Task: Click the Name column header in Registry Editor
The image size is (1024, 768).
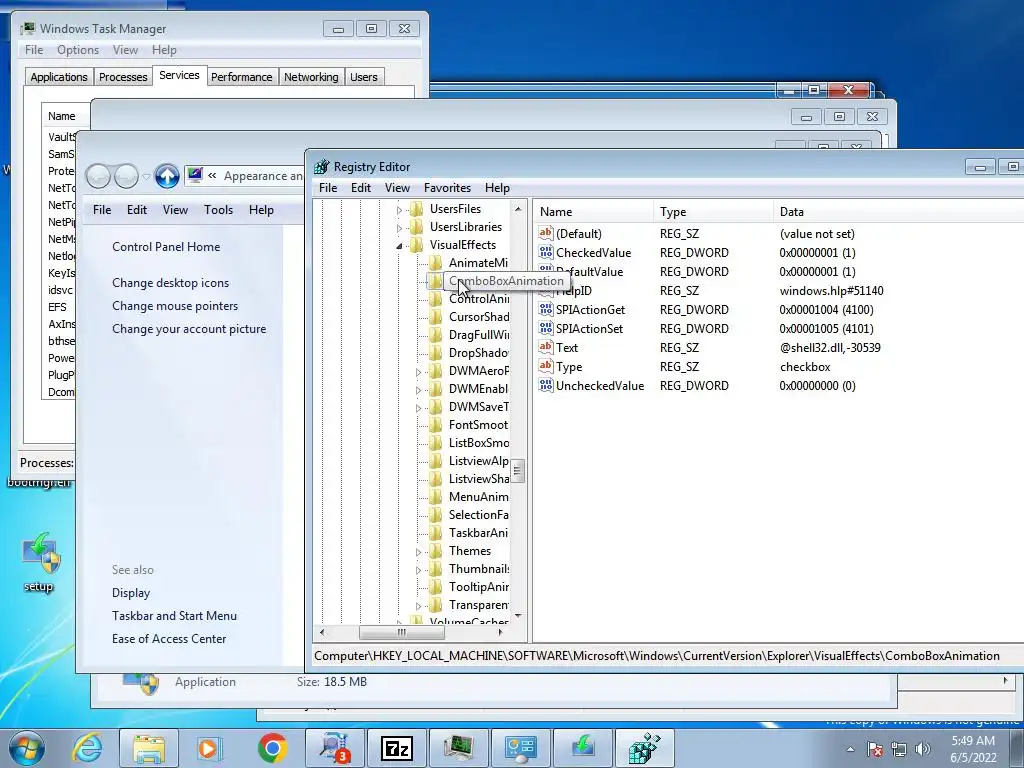Action: 593,212
